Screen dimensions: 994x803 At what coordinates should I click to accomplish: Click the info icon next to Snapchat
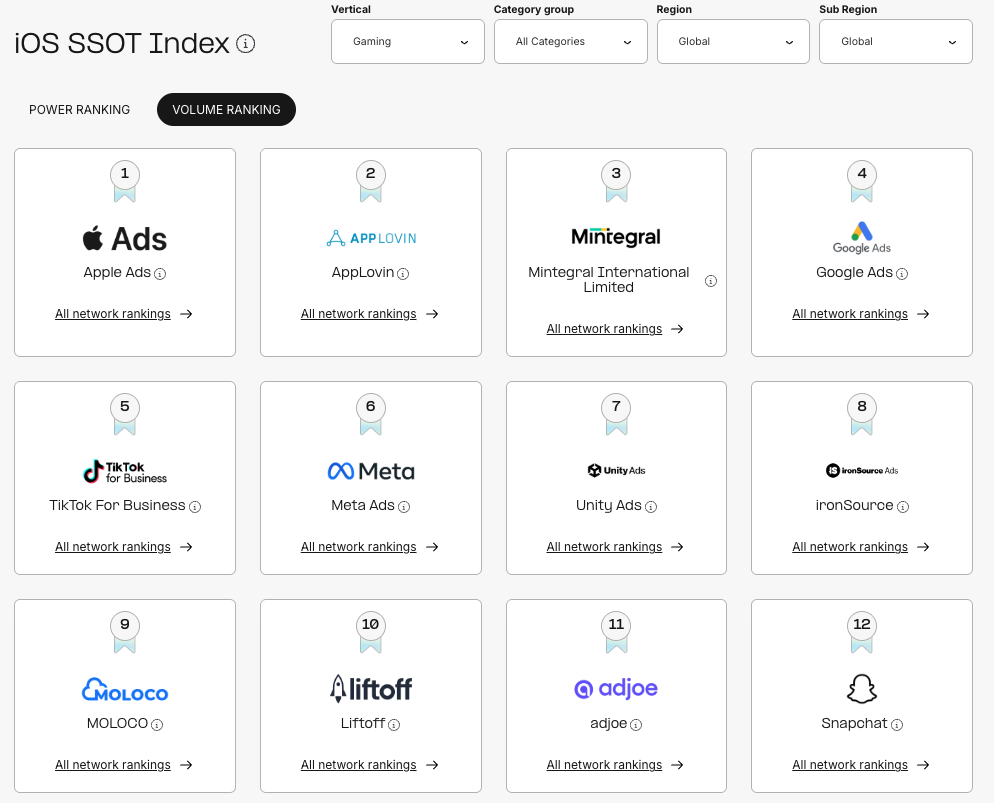point(897,725)
